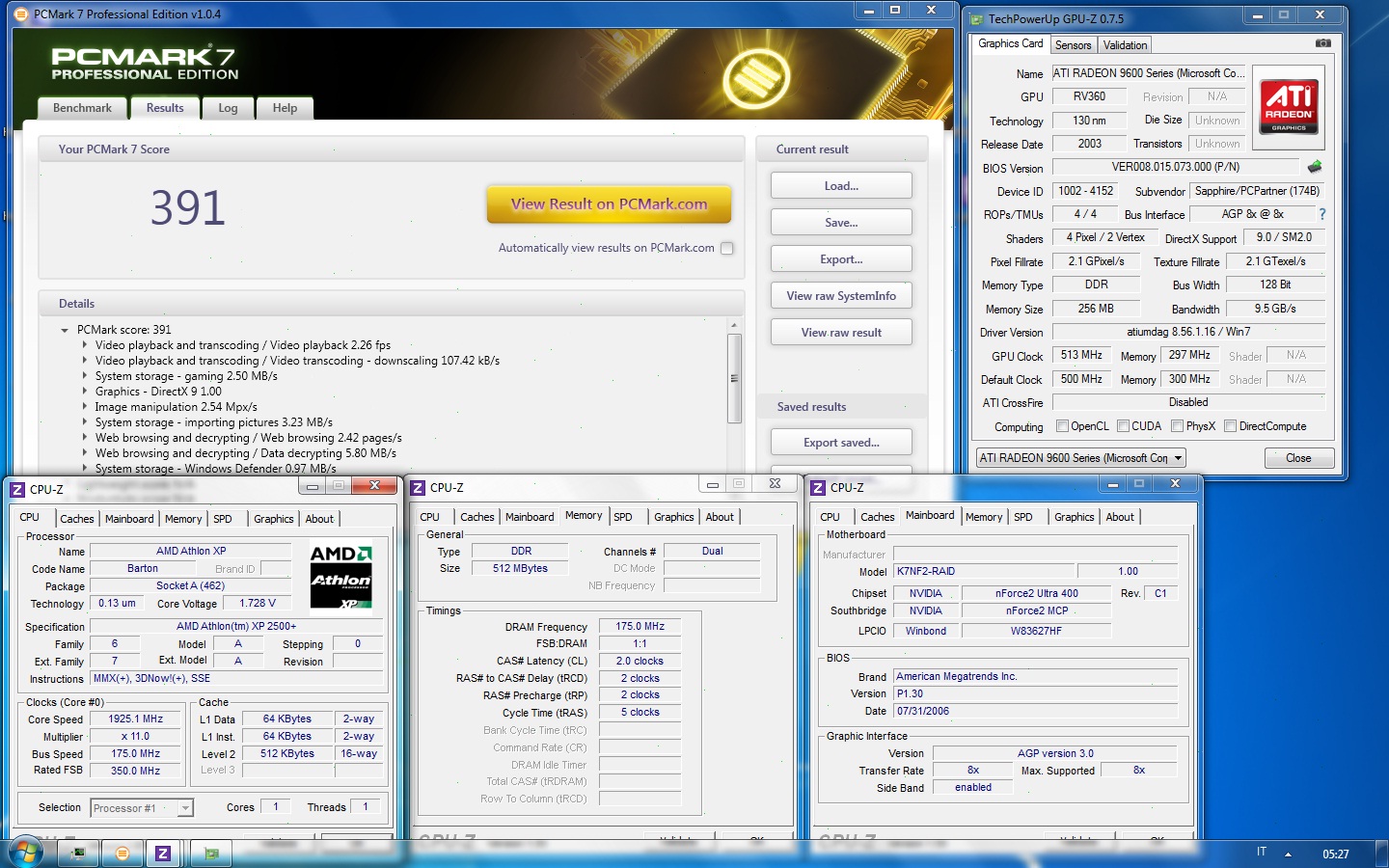Click the GPU-Z title bar app icon

pyautogui.click(x=976, y=18)
